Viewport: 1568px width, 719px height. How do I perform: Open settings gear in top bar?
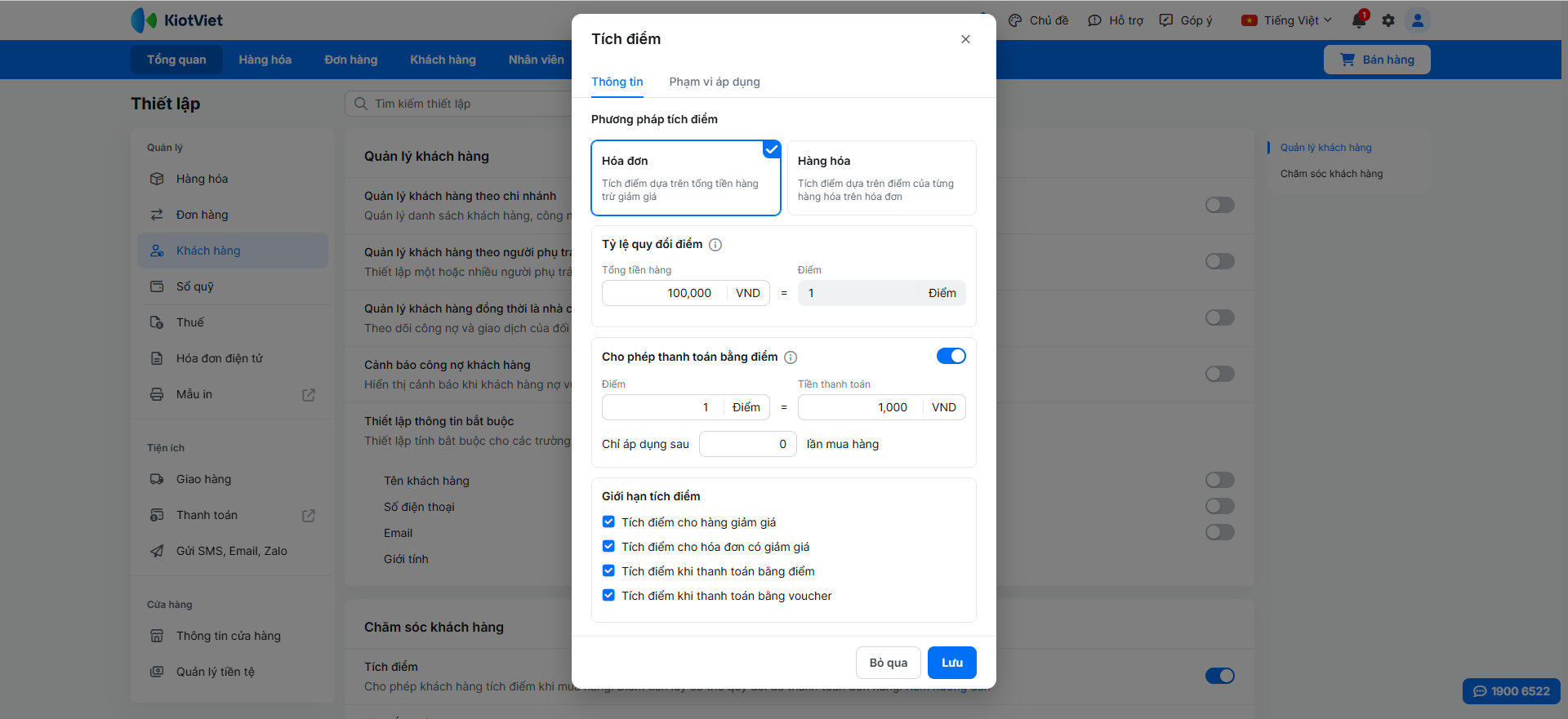tap(1388, 20)
